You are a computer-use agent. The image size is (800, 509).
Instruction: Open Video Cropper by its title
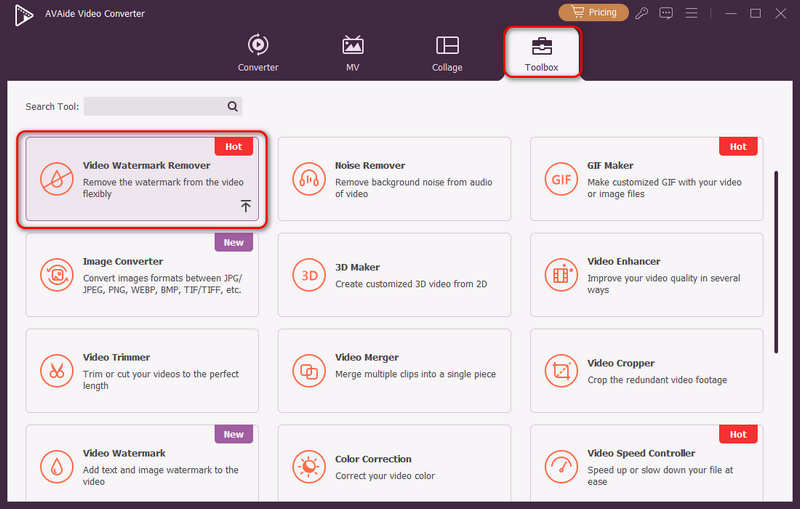pyautogui.click(x=621, y=363)
